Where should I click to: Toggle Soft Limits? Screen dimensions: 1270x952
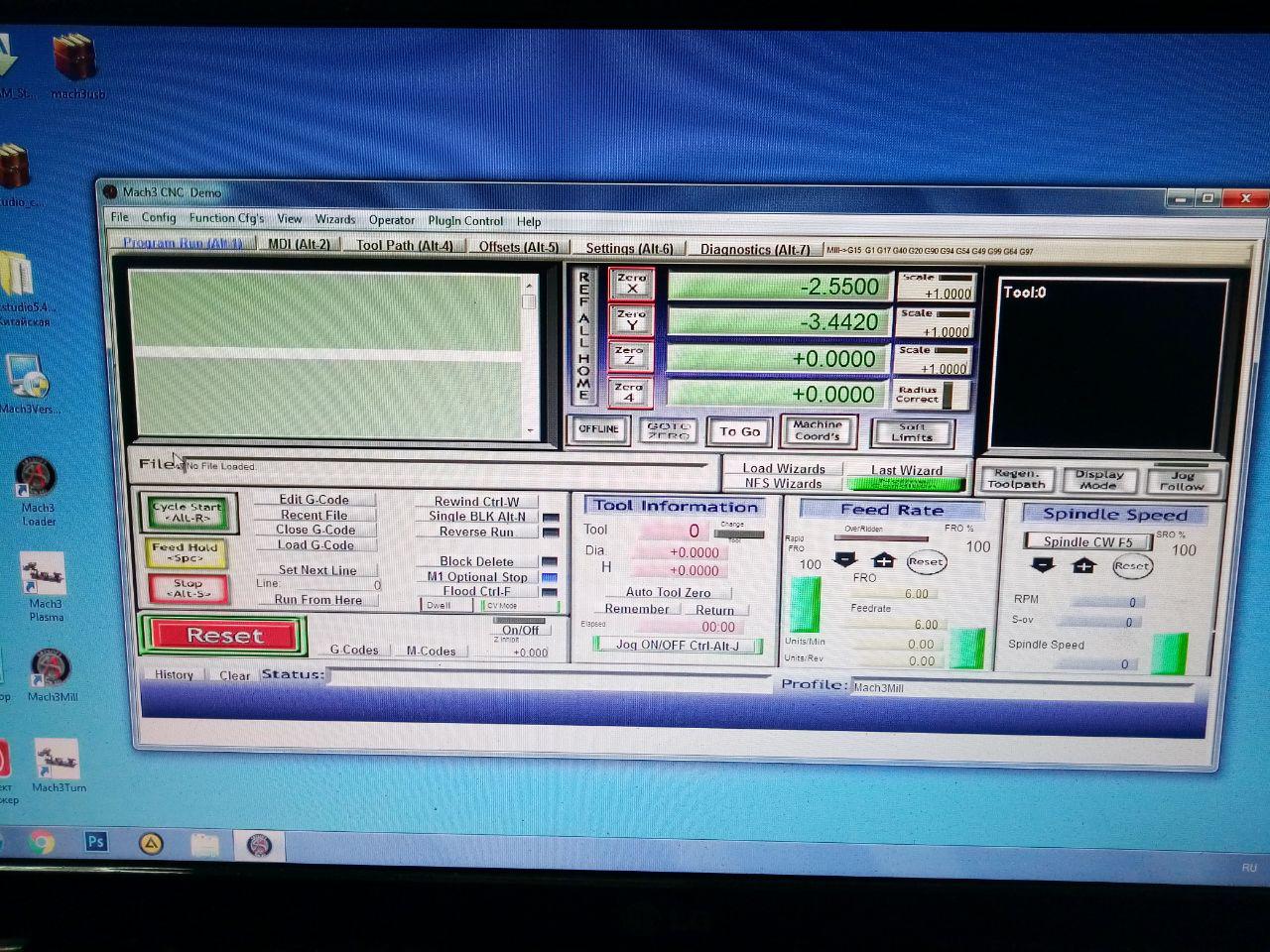pos(912,432)
